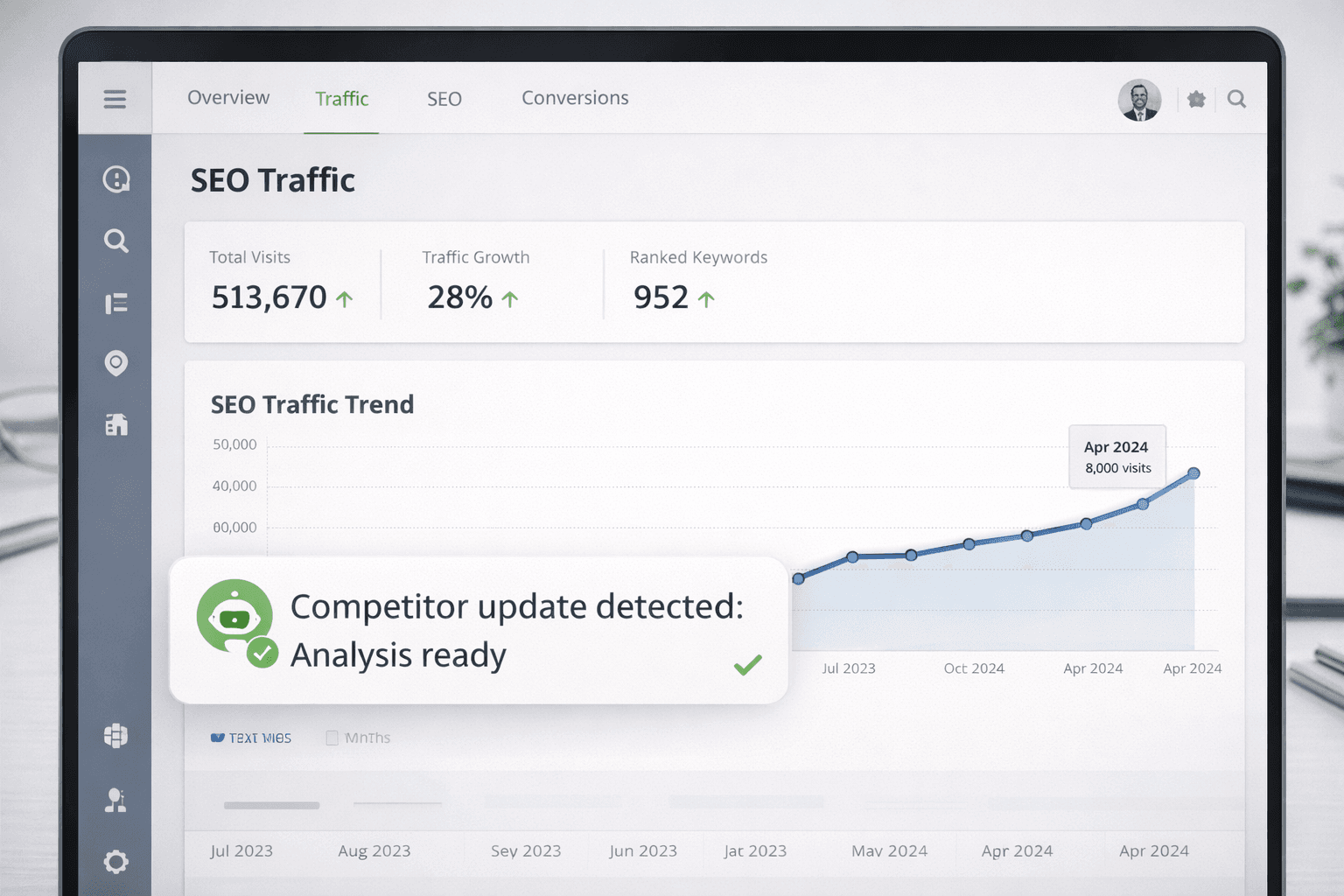
Task: Switch to the Overview tab
Action: pyautogui.click(x=228, y=98)
